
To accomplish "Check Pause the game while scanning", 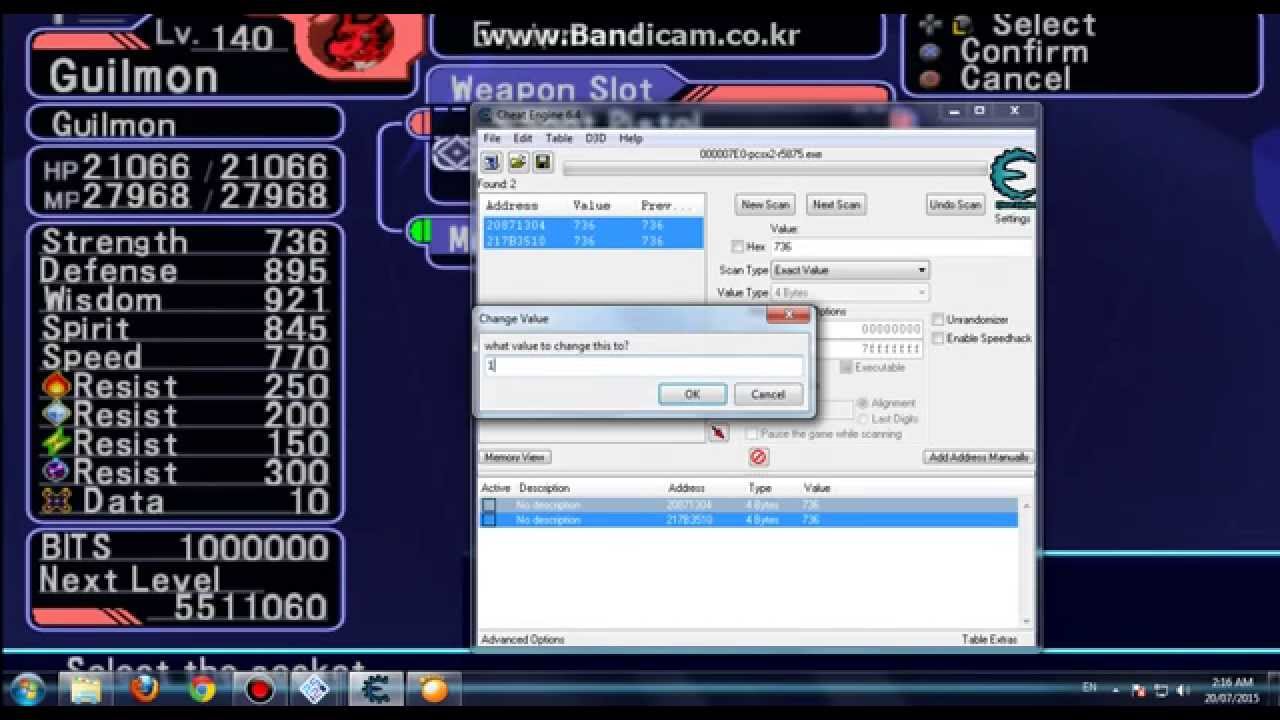I will click(x=752, y=434).
